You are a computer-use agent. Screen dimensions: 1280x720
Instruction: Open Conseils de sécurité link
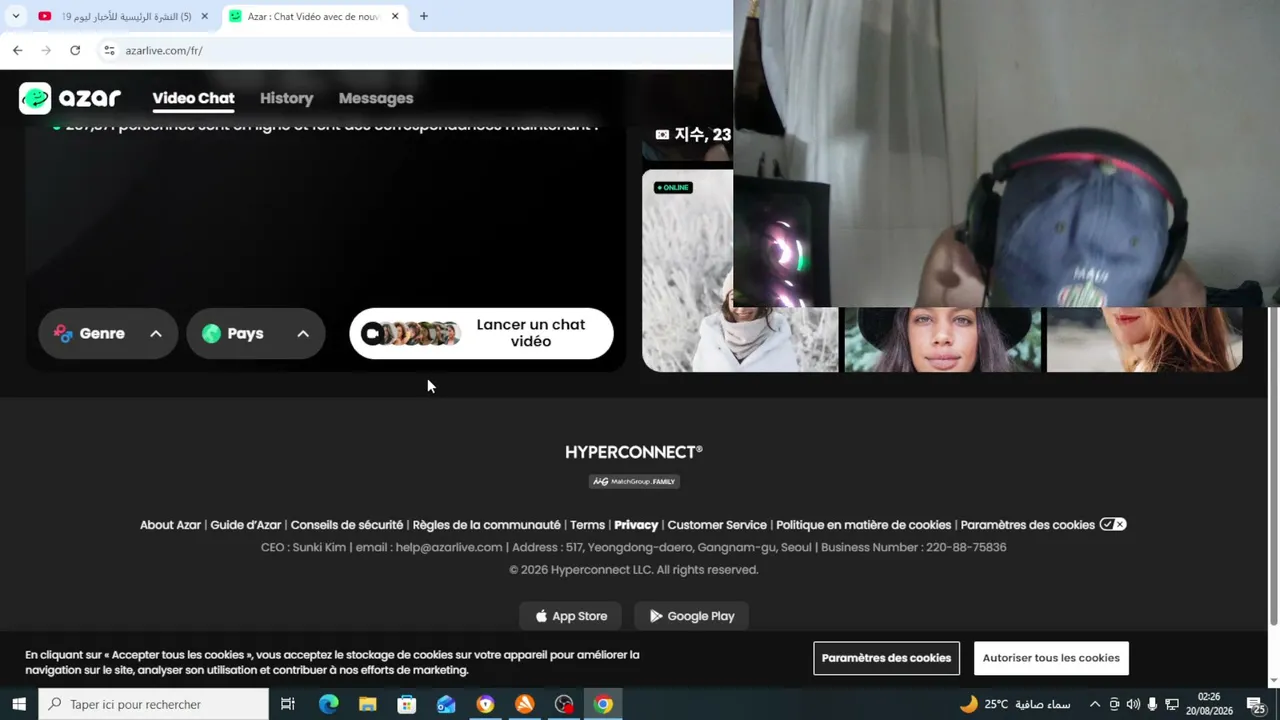[347, 525]
